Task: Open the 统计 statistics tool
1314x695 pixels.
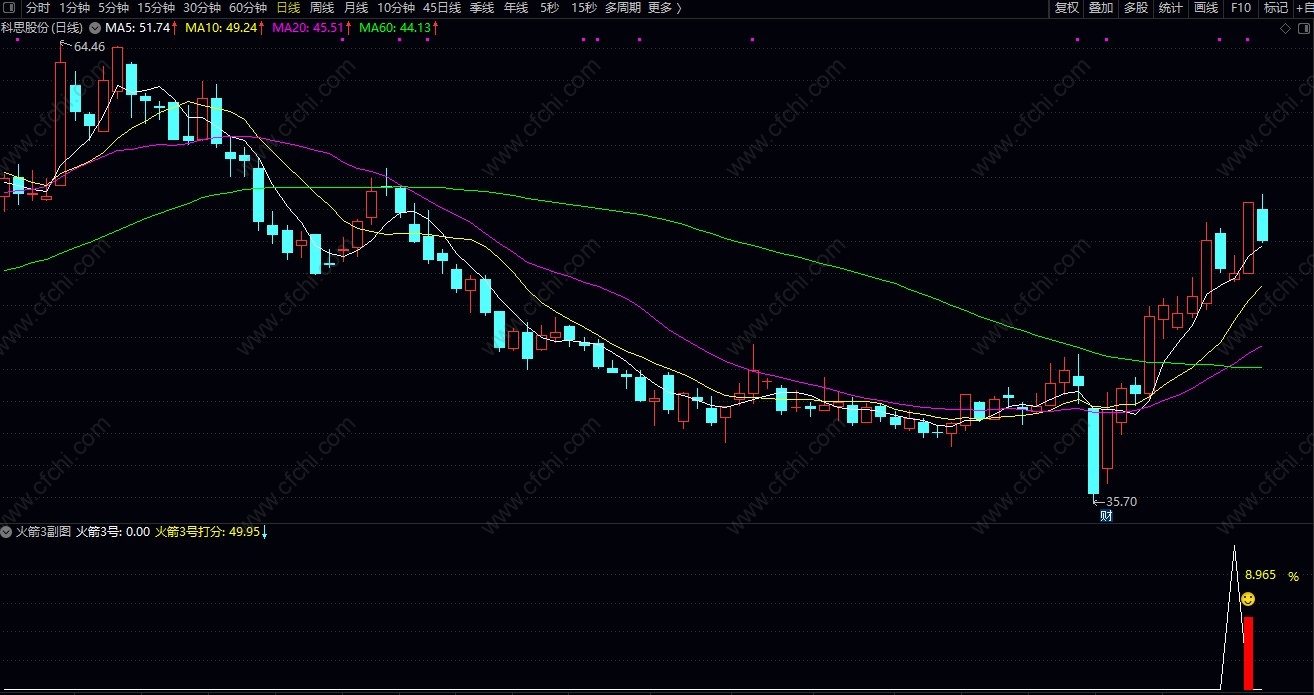Action: click(1170, 8)
